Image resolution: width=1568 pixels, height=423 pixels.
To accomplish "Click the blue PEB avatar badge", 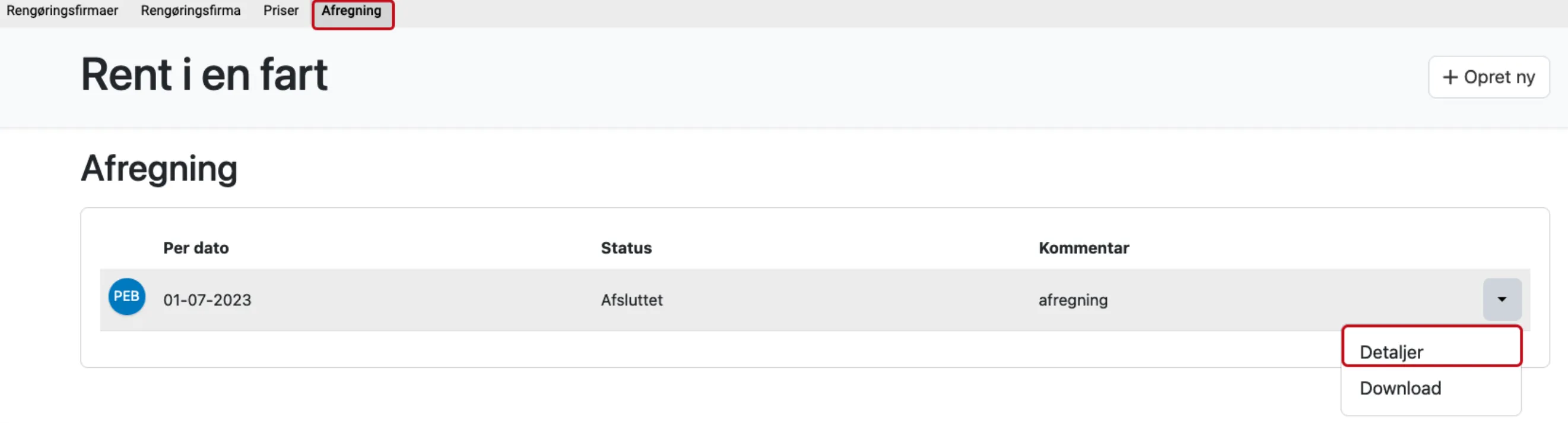I will pyautogui.click(x=126, y=297).
